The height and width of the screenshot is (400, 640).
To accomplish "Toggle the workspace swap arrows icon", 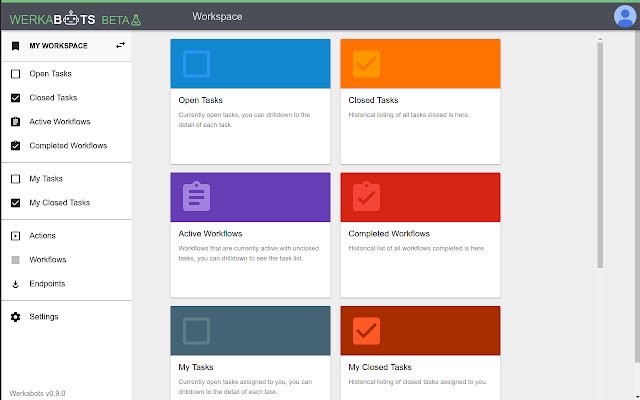I will pyautogui.click(x=120, y=45).
